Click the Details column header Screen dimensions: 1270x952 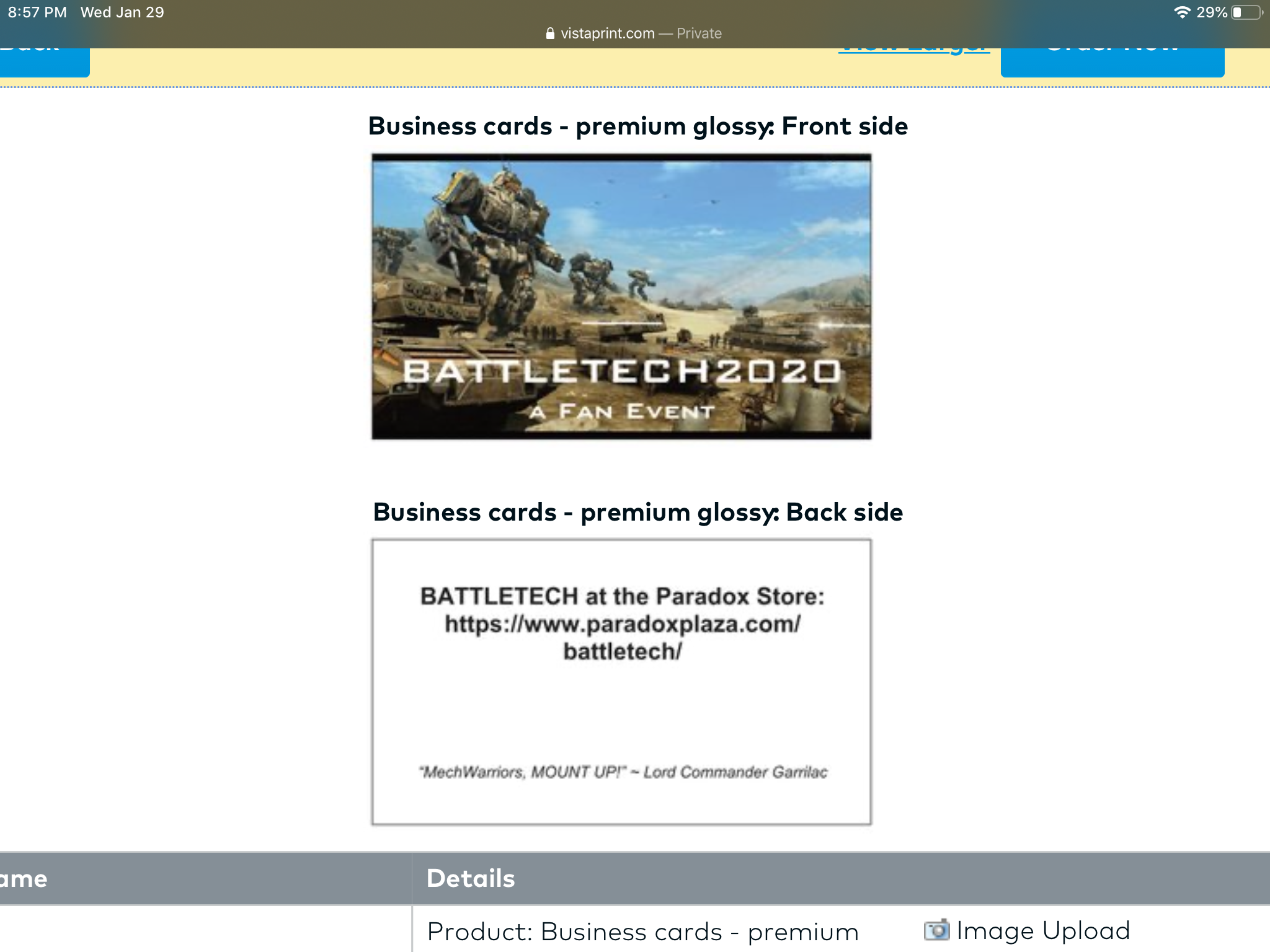point(471,878)
